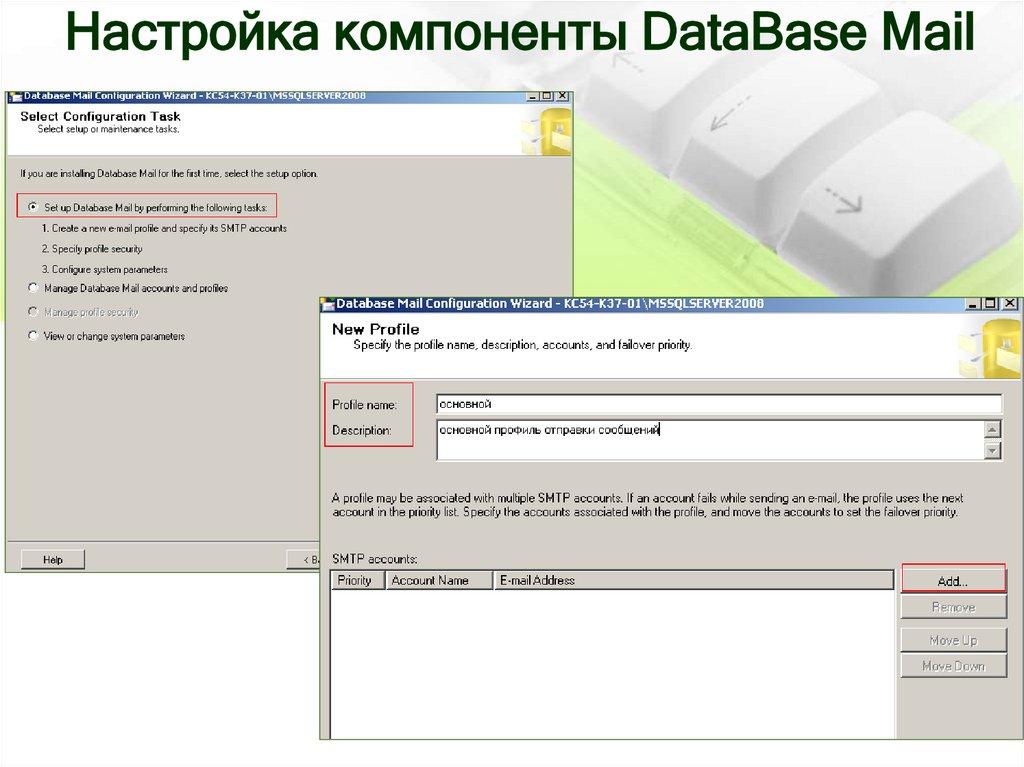Click the Priority column header
Viewport: 1024px width, 767px height.
356,580
